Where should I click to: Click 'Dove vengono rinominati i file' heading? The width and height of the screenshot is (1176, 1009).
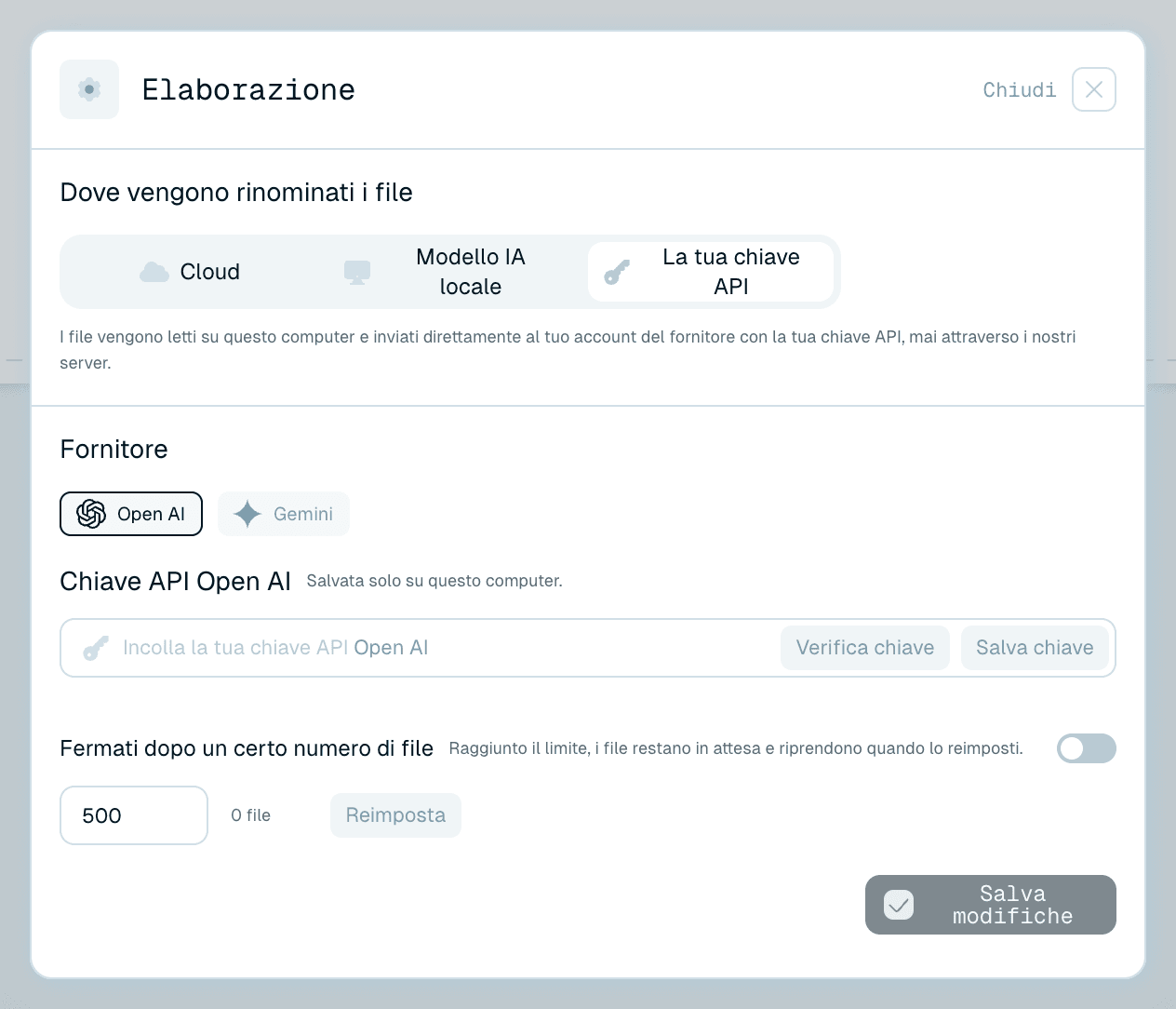pyautogui.click(x=236, y=193)
